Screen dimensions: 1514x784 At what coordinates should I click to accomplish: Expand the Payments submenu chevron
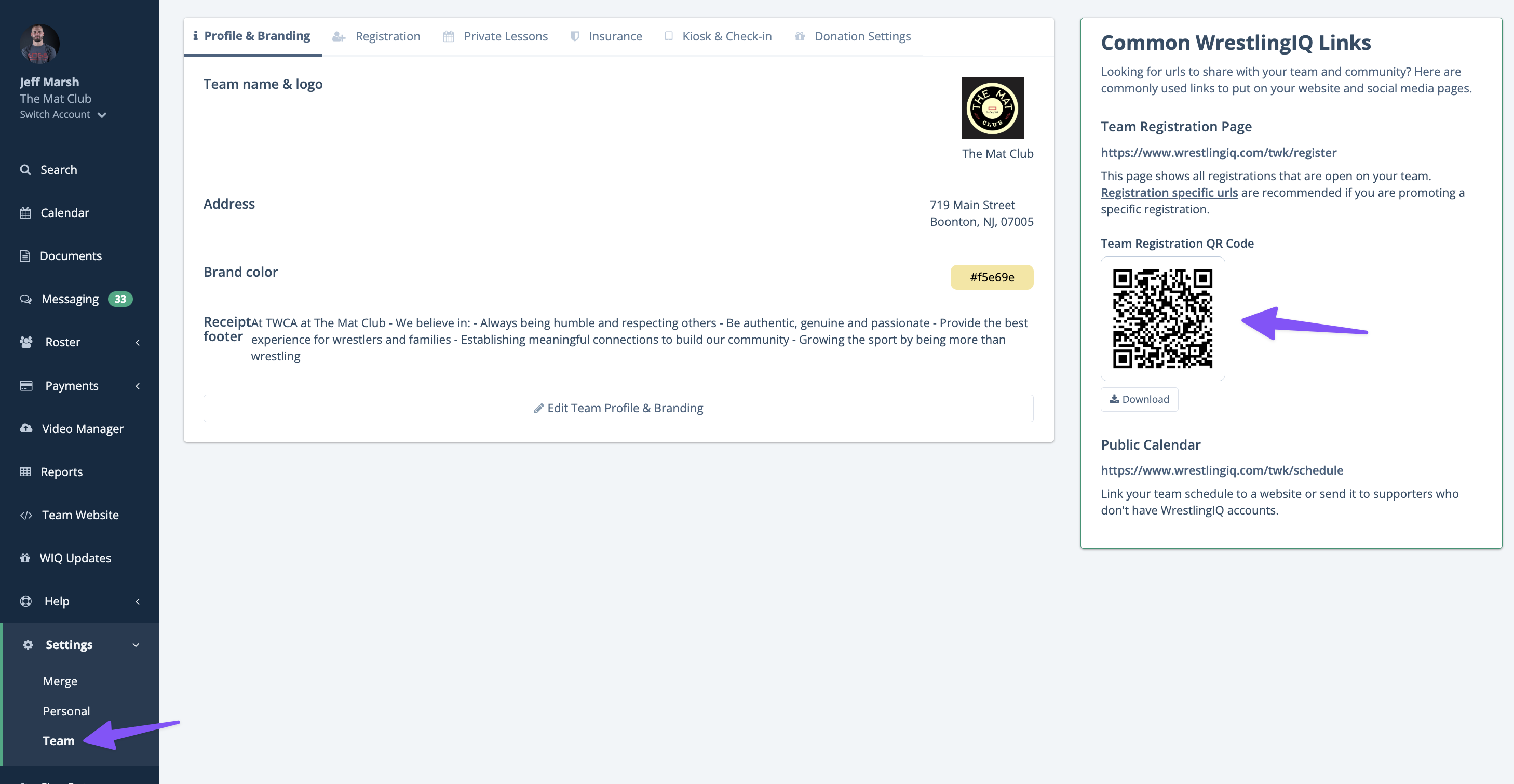click(138, 386)
